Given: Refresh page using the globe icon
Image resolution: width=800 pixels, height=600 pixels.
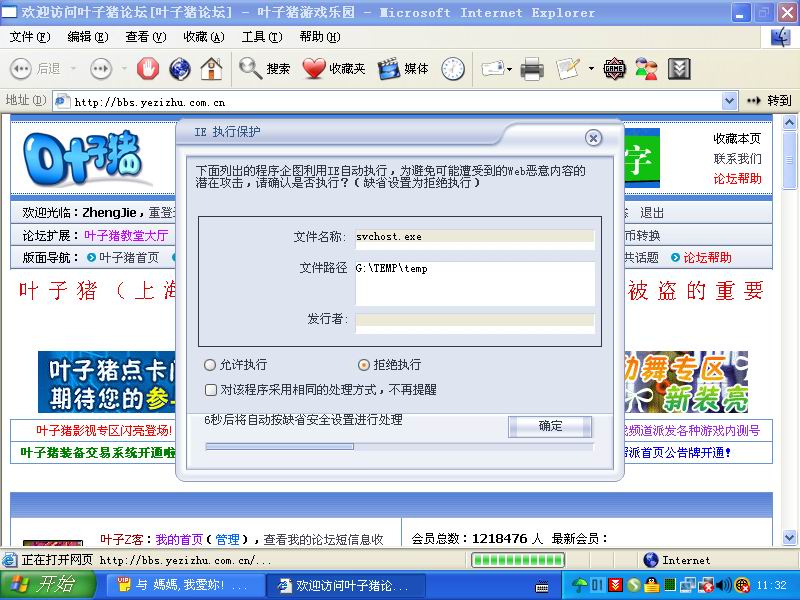Looking at the screenshot, I should [x=180, y=68].
